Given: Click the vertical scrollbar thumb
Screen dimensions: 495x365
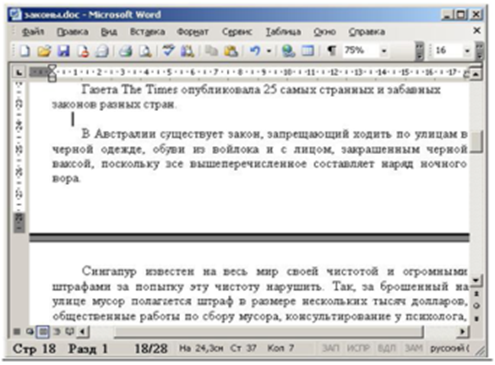Looking at the screenshot, I should pyautogui.click(x=476, y=142).
